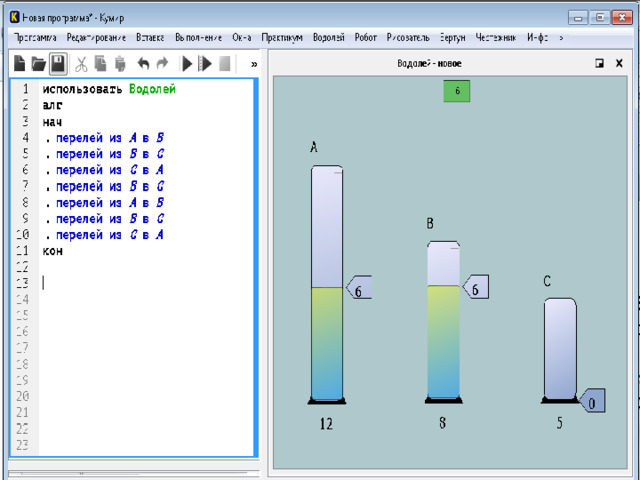Open the Водолей menu
Image resolution: width=640 pixels, height=480 pixels.
(328, 37)
